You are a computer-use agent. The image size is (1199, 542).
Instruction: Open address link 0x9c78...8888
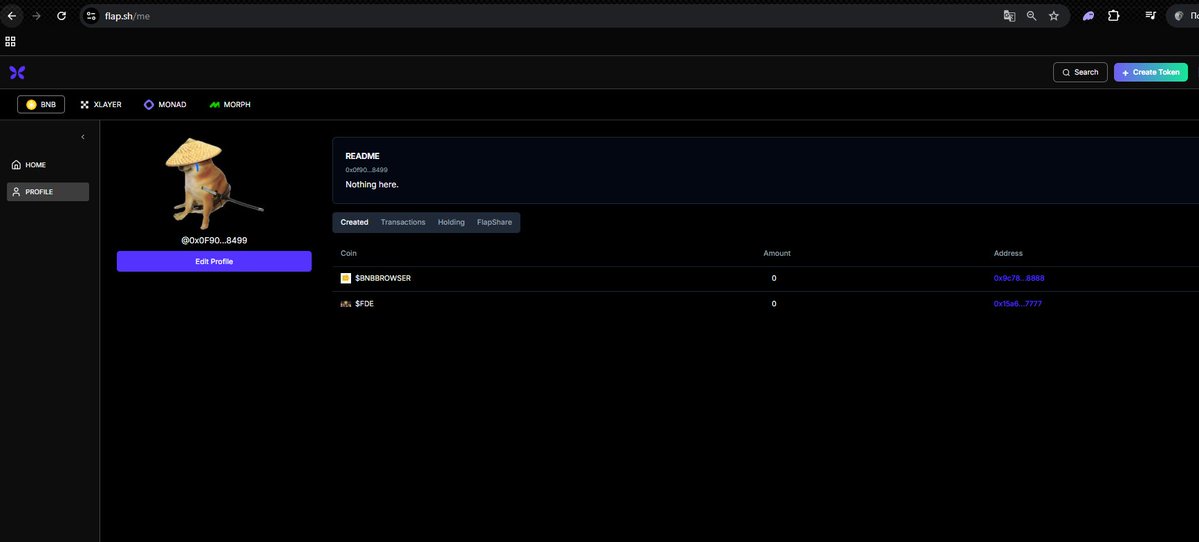1019,278
